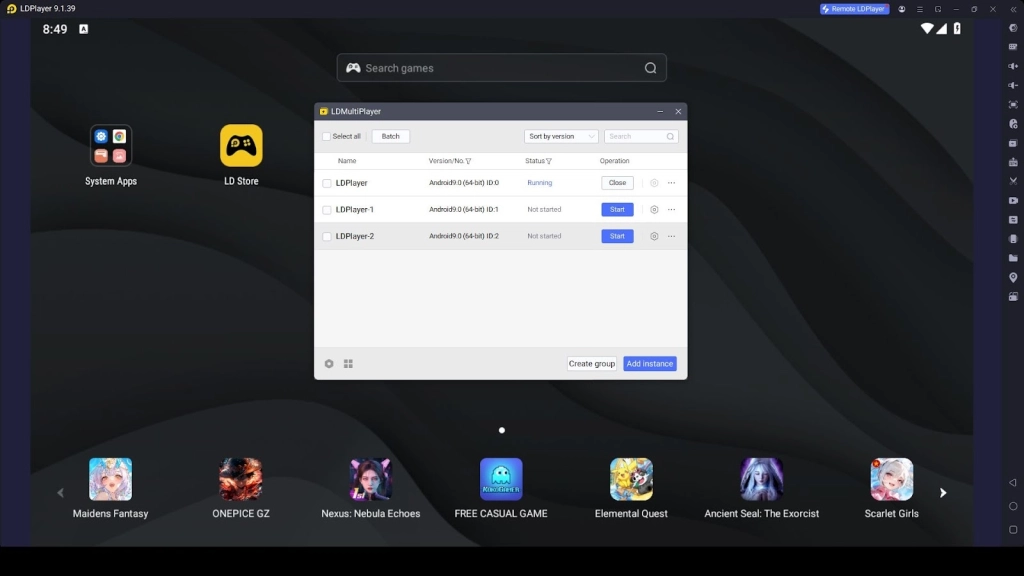This screenshot has width=1024, height=576.
Task: Click the Search games input field
Action: pyautogui.click(x=502, y=68)
